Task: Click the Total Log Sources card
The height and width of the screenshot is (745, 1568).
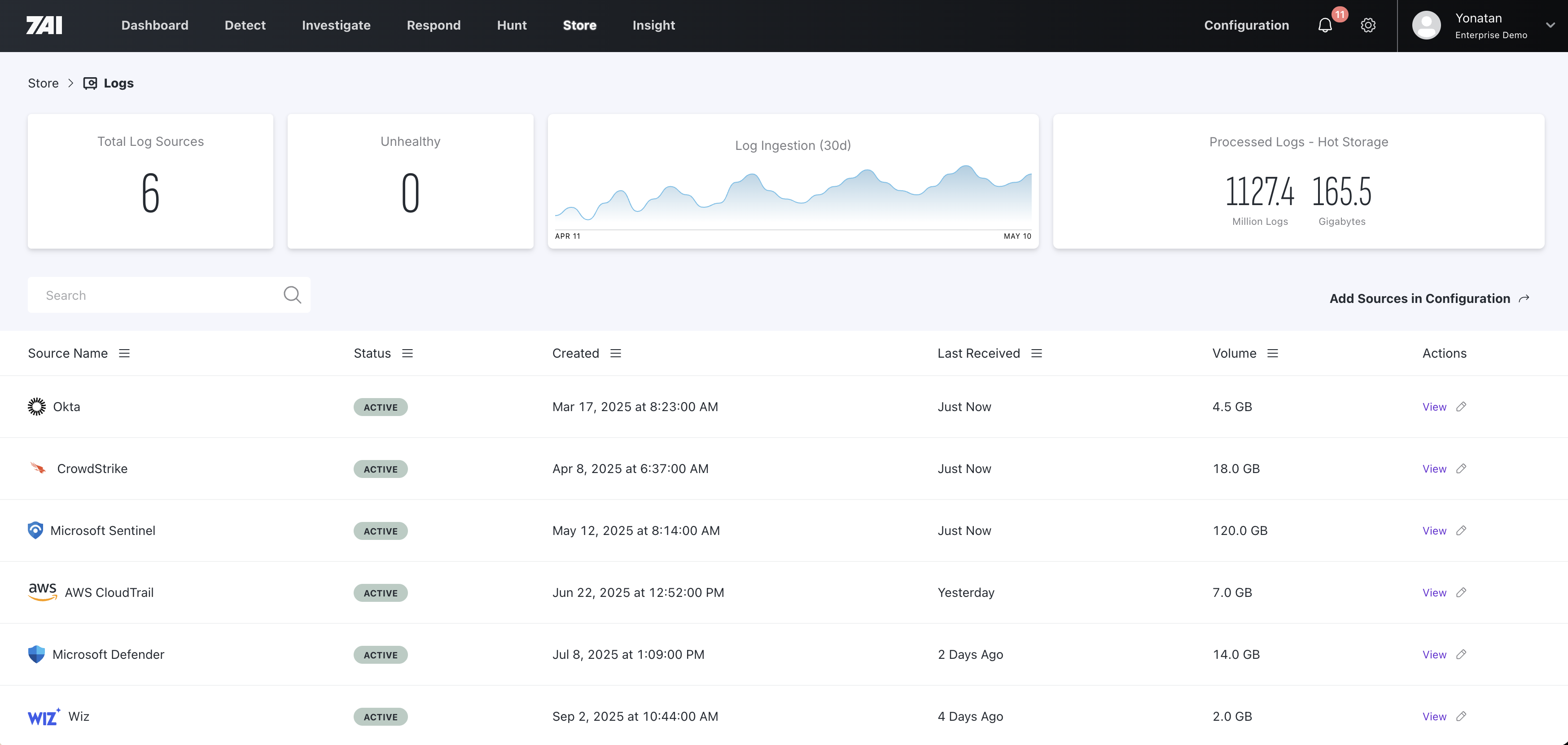Action: point(150,181)
